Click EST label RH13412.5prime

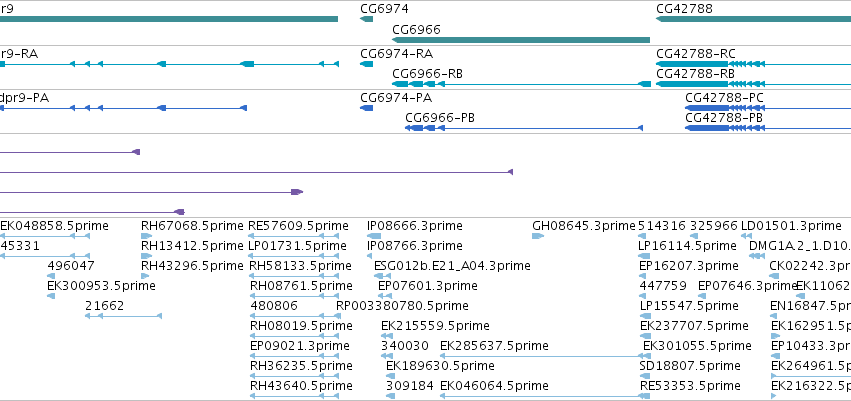[192, 246]
